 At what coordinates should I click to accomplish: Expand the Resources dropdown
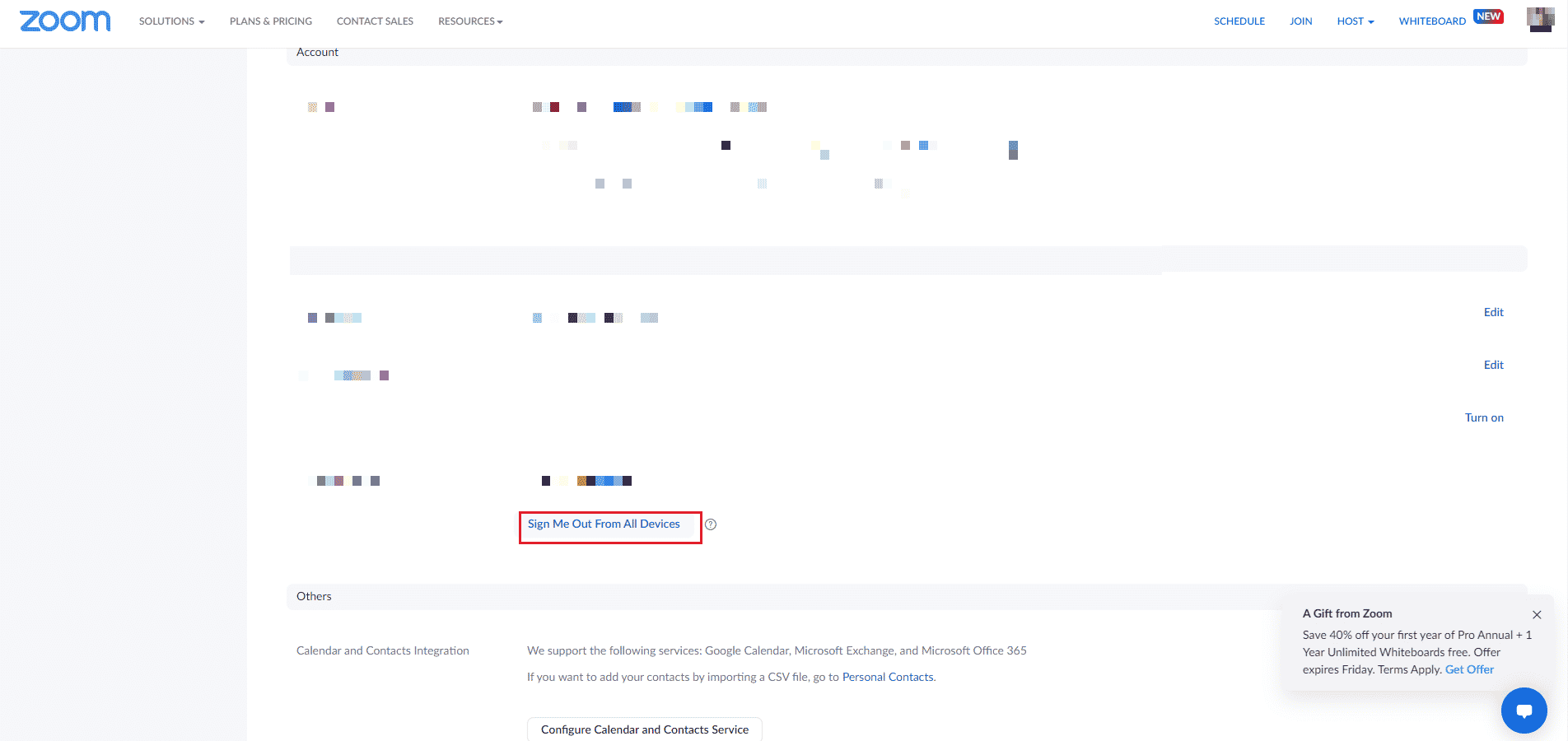(x=470, y=21)
